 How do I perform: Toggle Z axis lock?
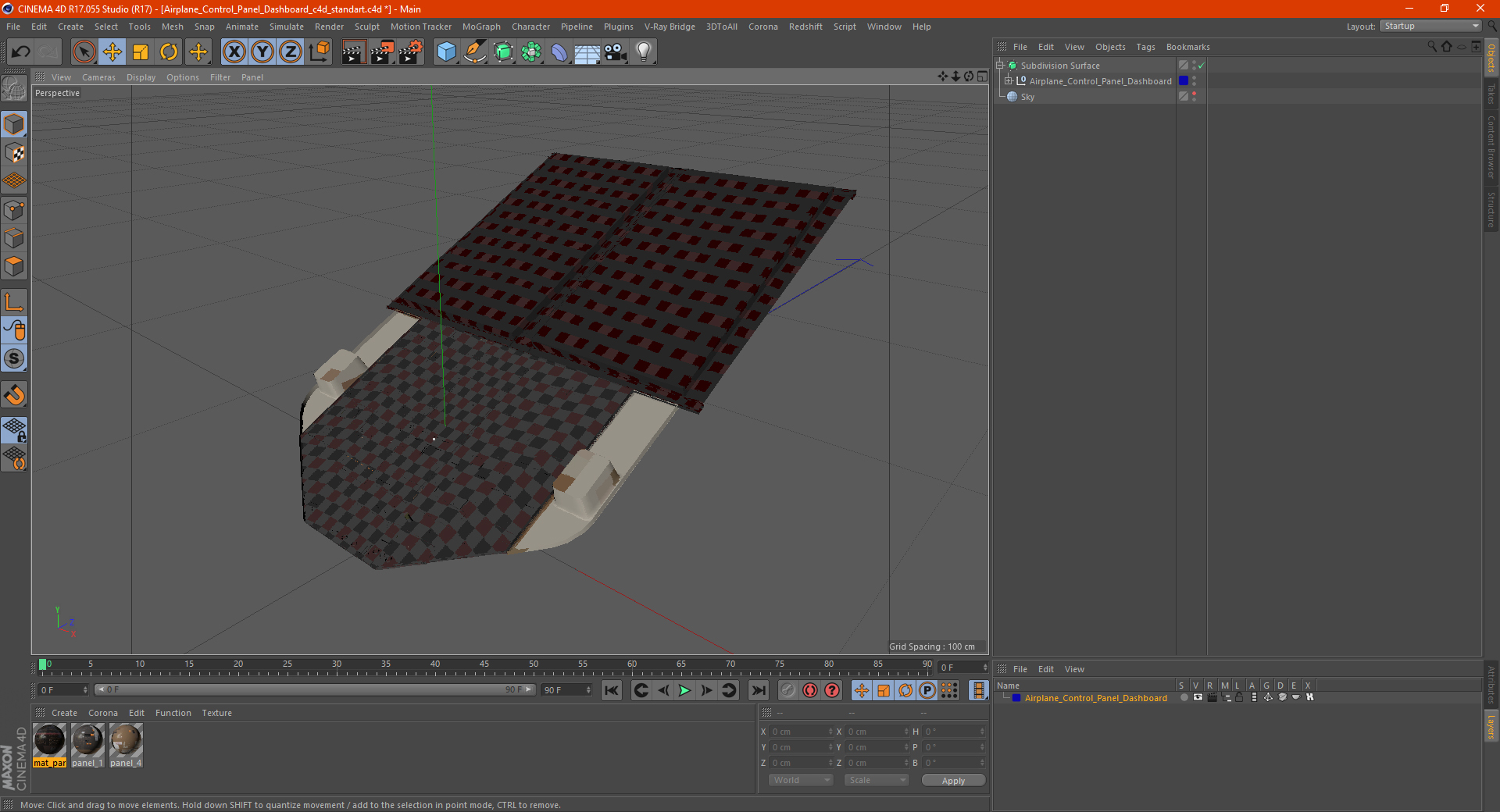click(x=291, y=52)
